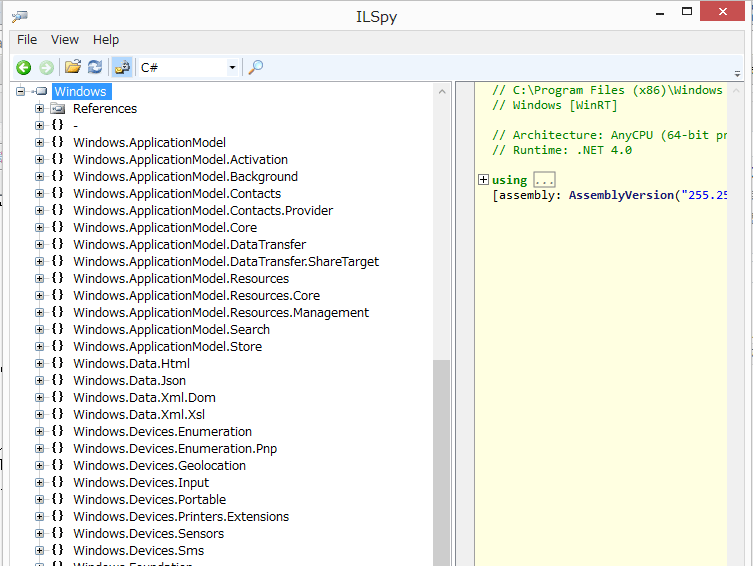The height and width of the screenshot is (566, 753).
Task: Expand Windows.ApplicationModel.Core node
Action: (39, 228)
